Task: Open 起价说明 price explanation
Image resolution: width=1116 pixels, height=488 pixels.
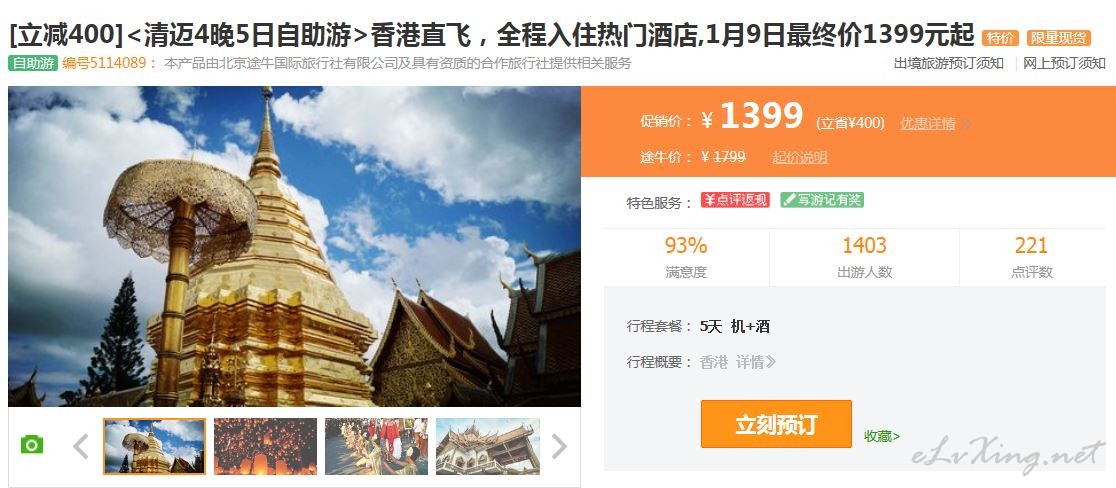Action: [x=800, y=157]
